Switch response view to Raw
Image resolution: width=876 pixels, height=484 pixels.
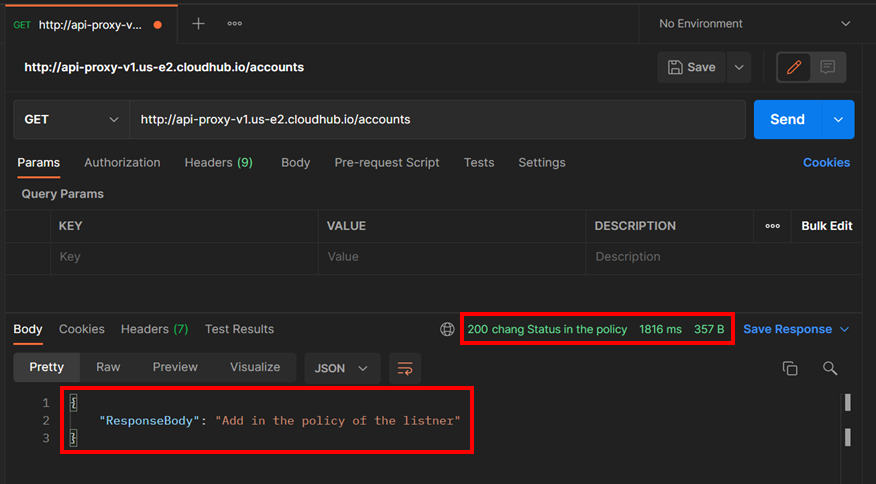(x=108, y=367)
